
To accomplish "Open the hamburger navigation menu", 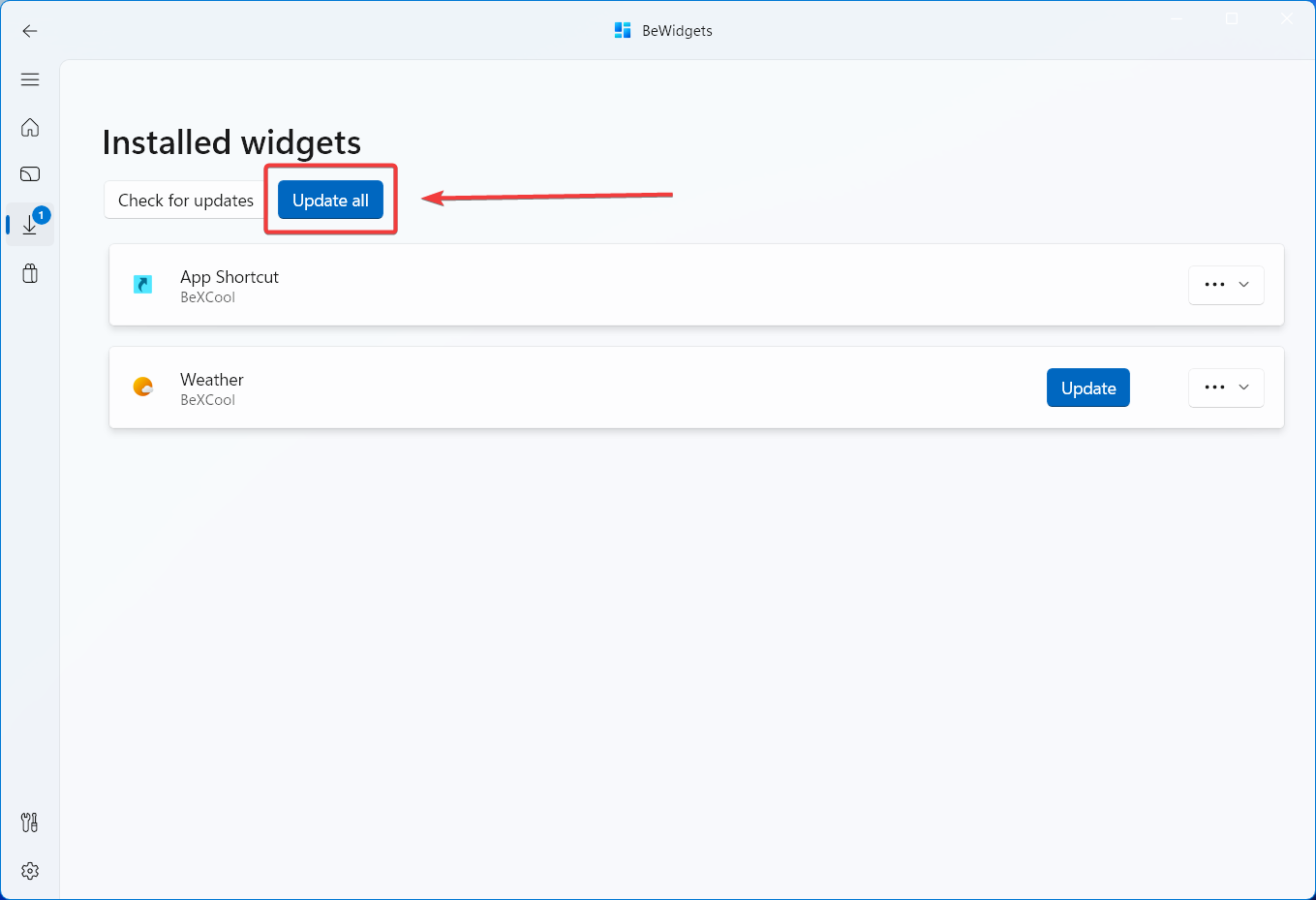I will [x=30, y=79].
